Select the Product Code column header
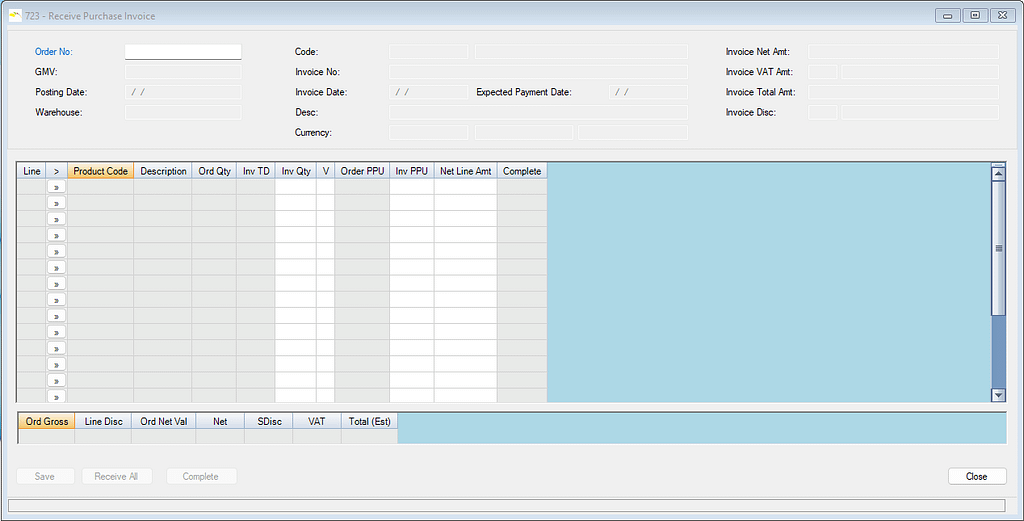Viewport: 1024px width, 521px height. tap(100, 171)
